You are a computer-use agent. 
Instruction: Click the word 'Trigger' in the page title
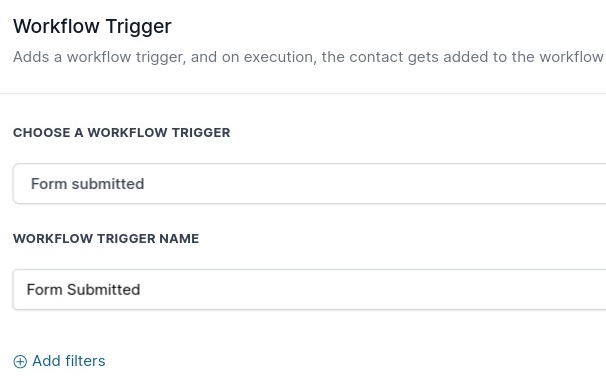point(138,26)
